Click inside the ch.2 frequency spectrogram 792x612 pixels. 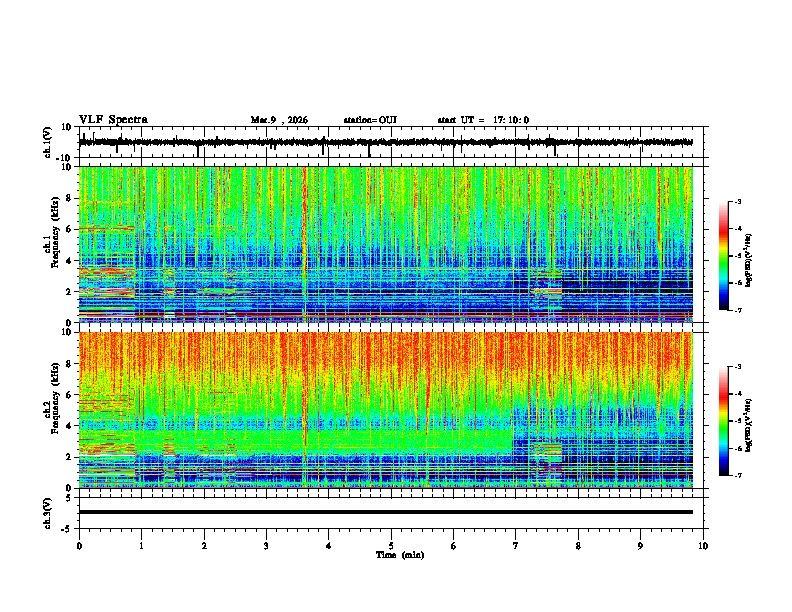[x=385, y=410]
